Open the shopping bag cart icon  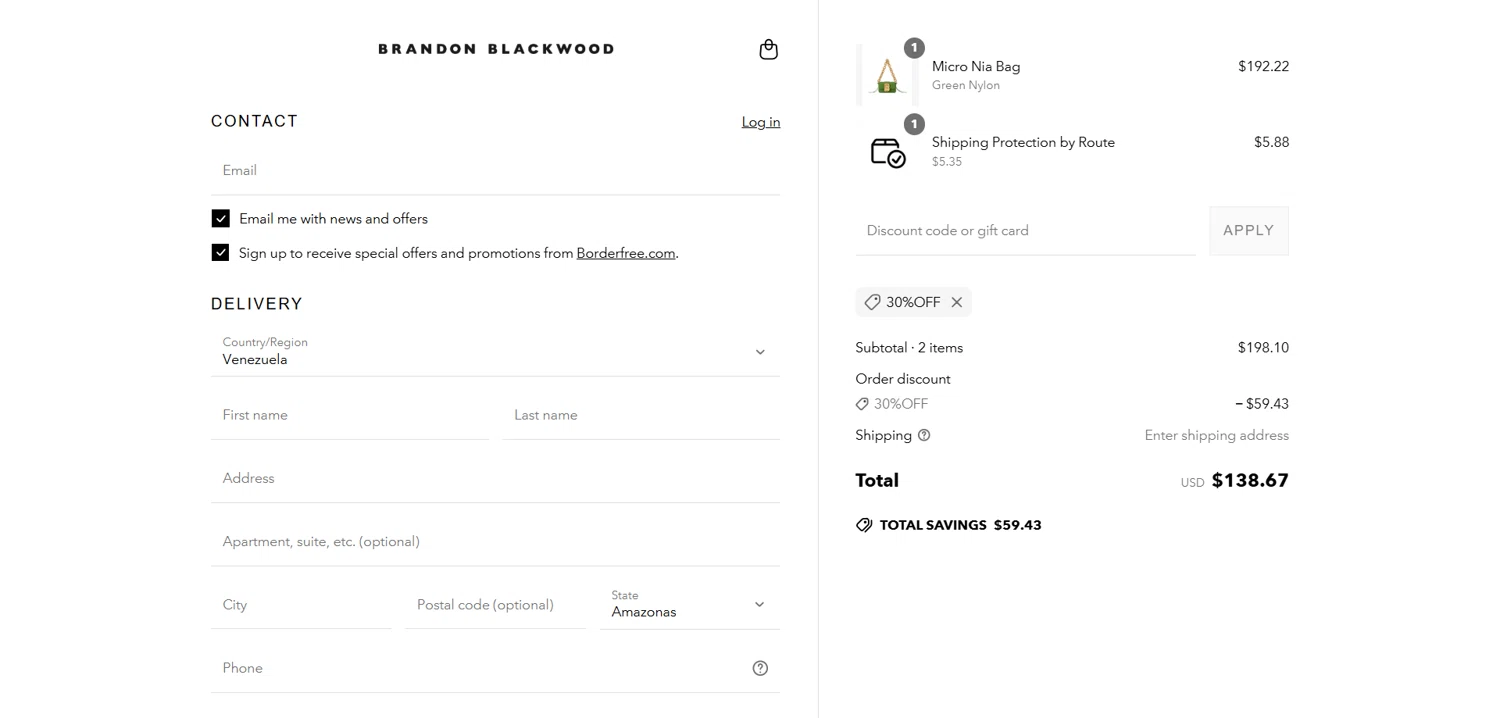pos(768,49)
